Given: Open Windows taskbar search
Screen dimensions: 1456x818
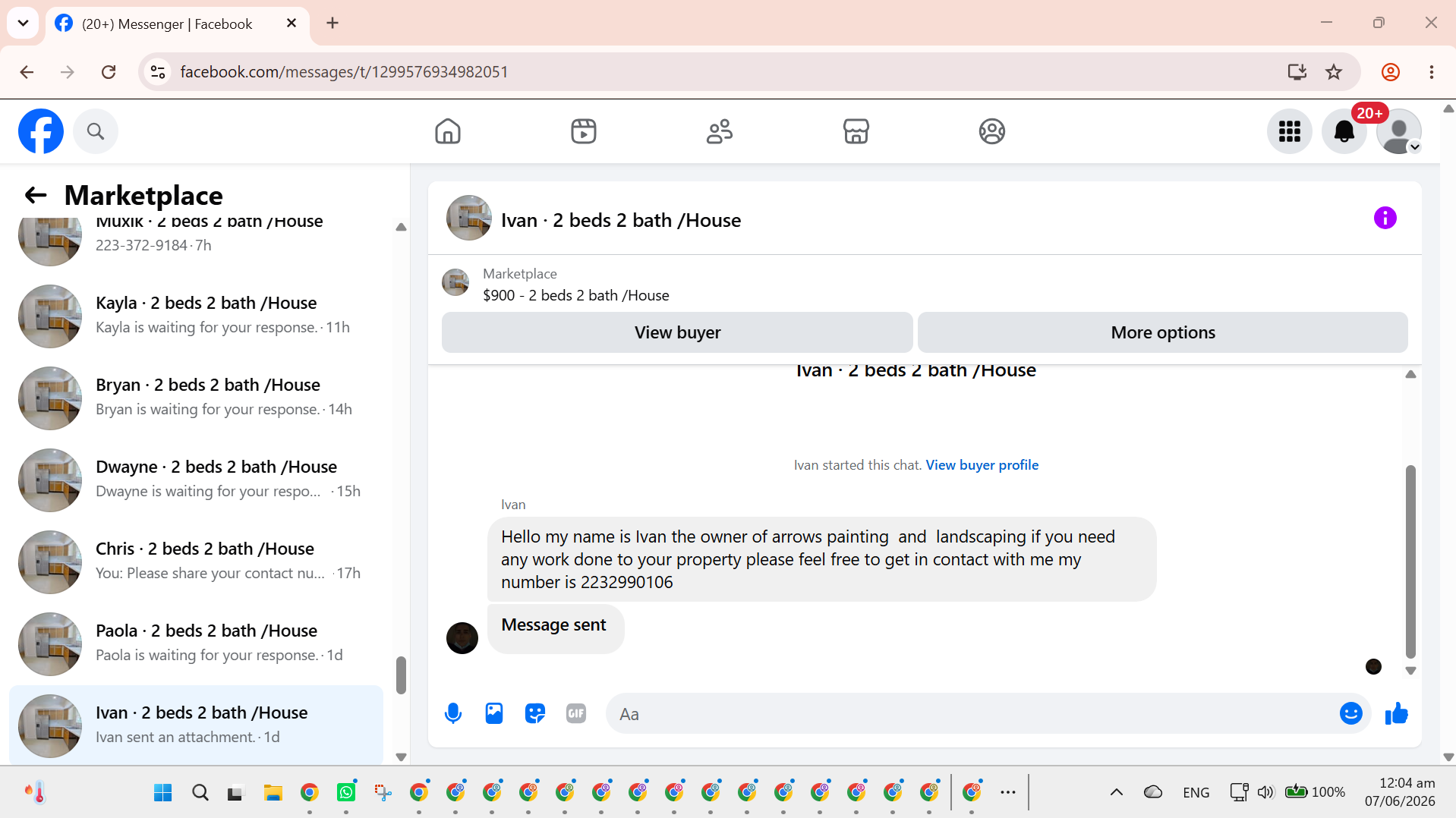Looking at the screenshot, I should 200,792.
